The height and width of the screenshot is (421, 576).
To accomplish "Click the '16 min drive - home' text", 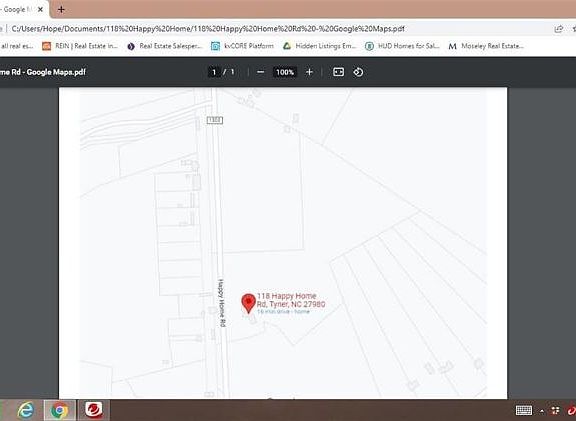I will pyautogui.click(x=283, y=312).
